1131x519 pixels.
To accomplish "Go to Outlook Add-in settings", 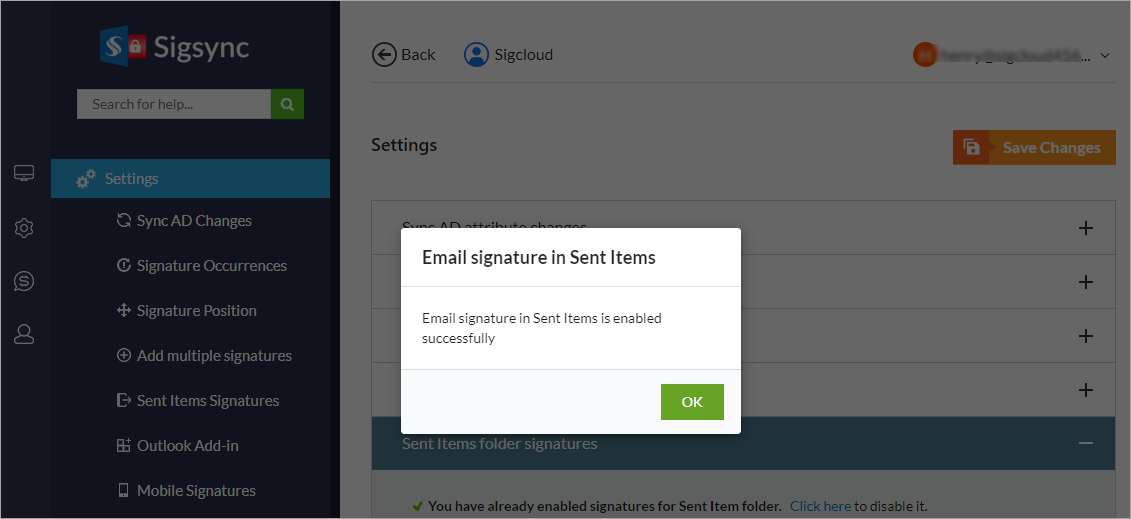I will (x=187, y=446).
